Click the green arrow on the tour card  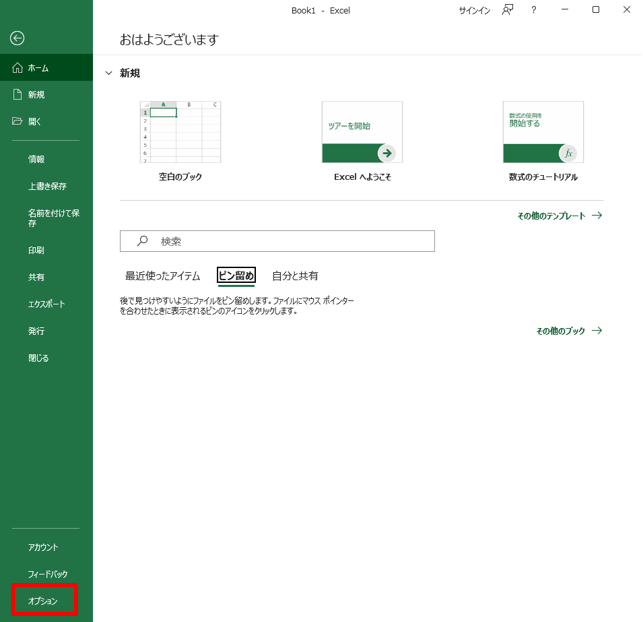[x=387, y=153]
